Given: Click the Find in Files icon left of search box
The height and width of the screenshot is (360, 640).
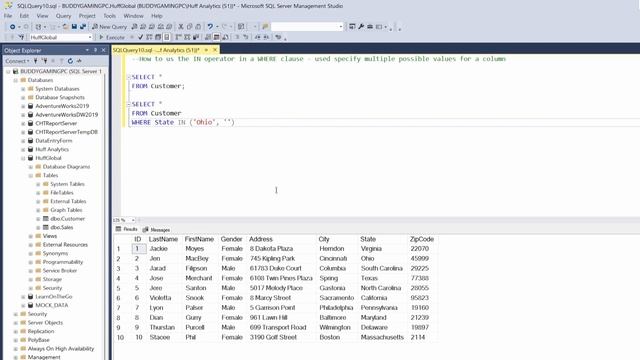Looking at the screenshot, I should point(265,27).
